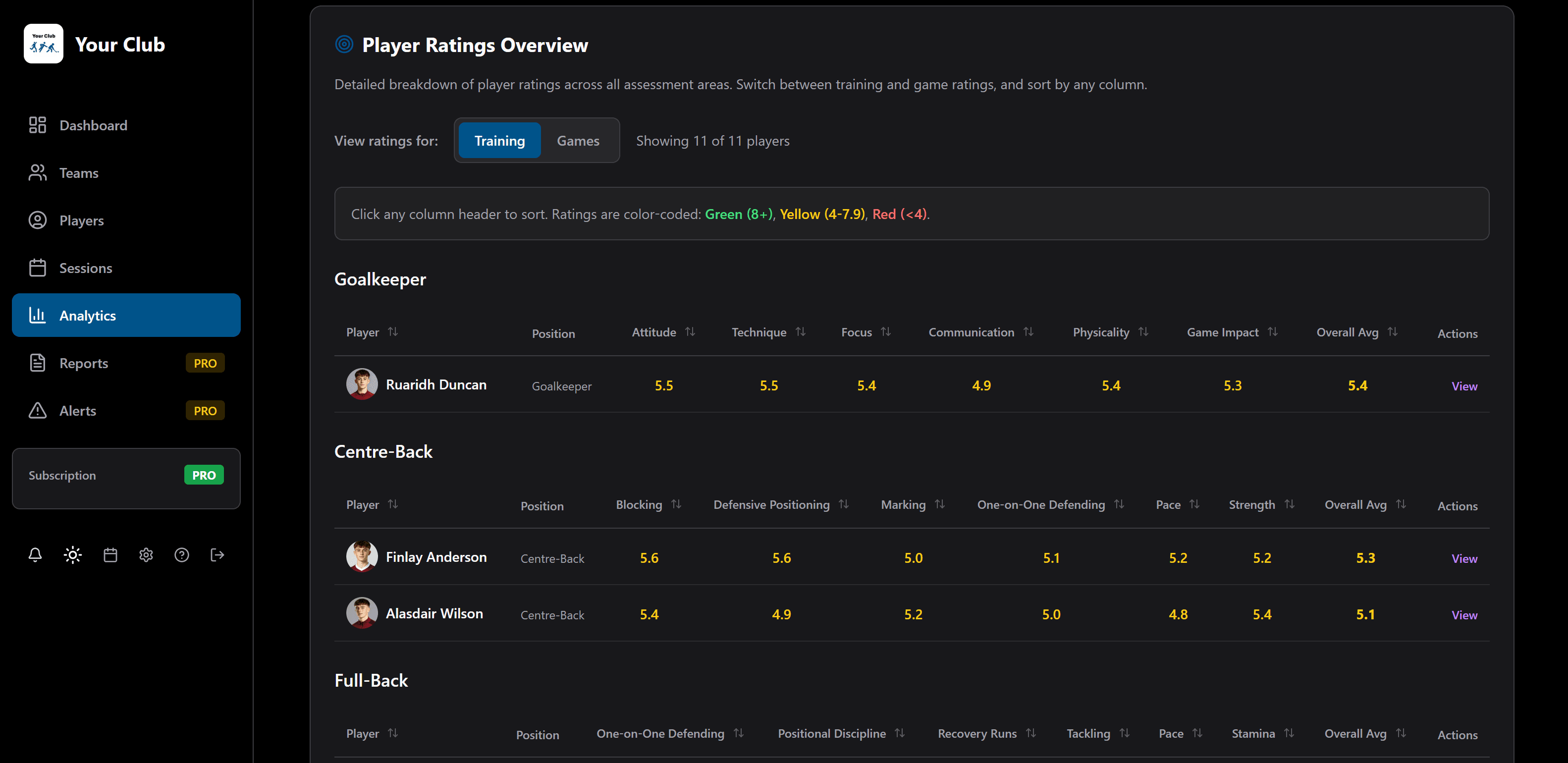View Ruaridh Duncan's detailed ratings

(1464, 385)
